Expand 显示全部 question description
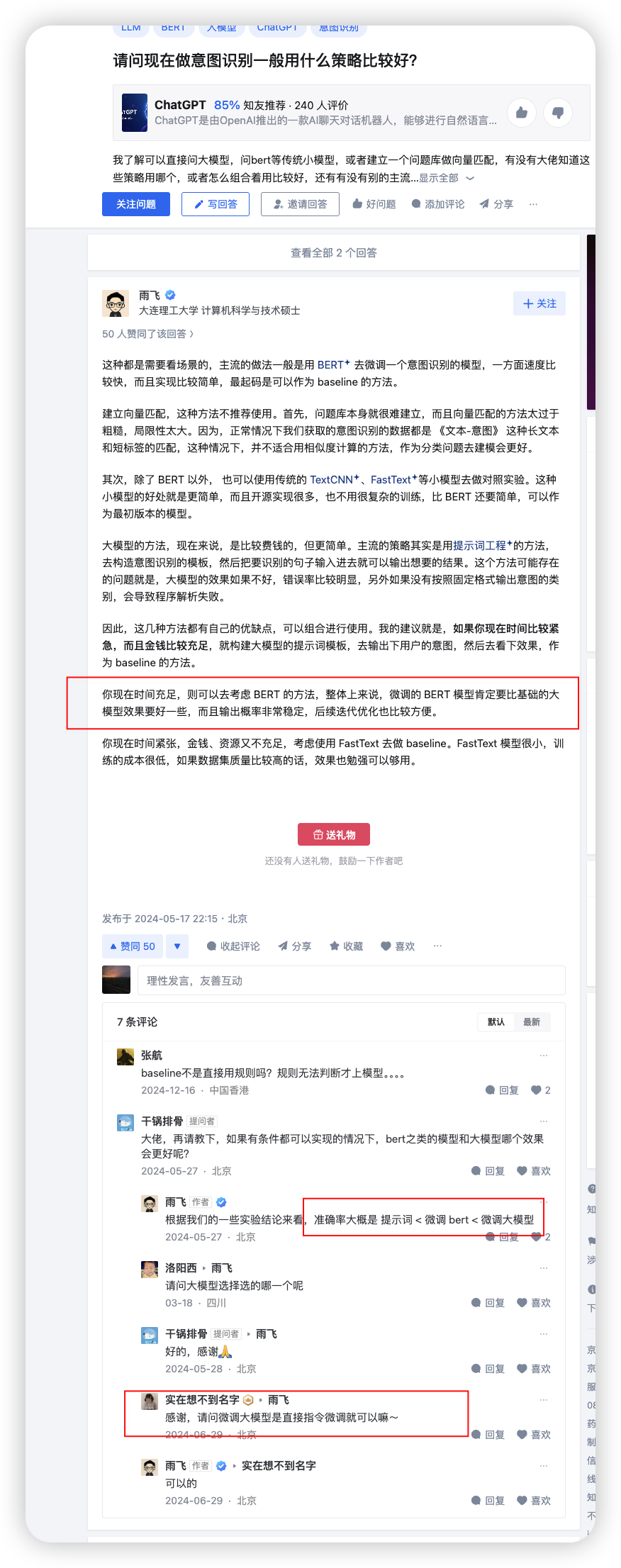 446,178
